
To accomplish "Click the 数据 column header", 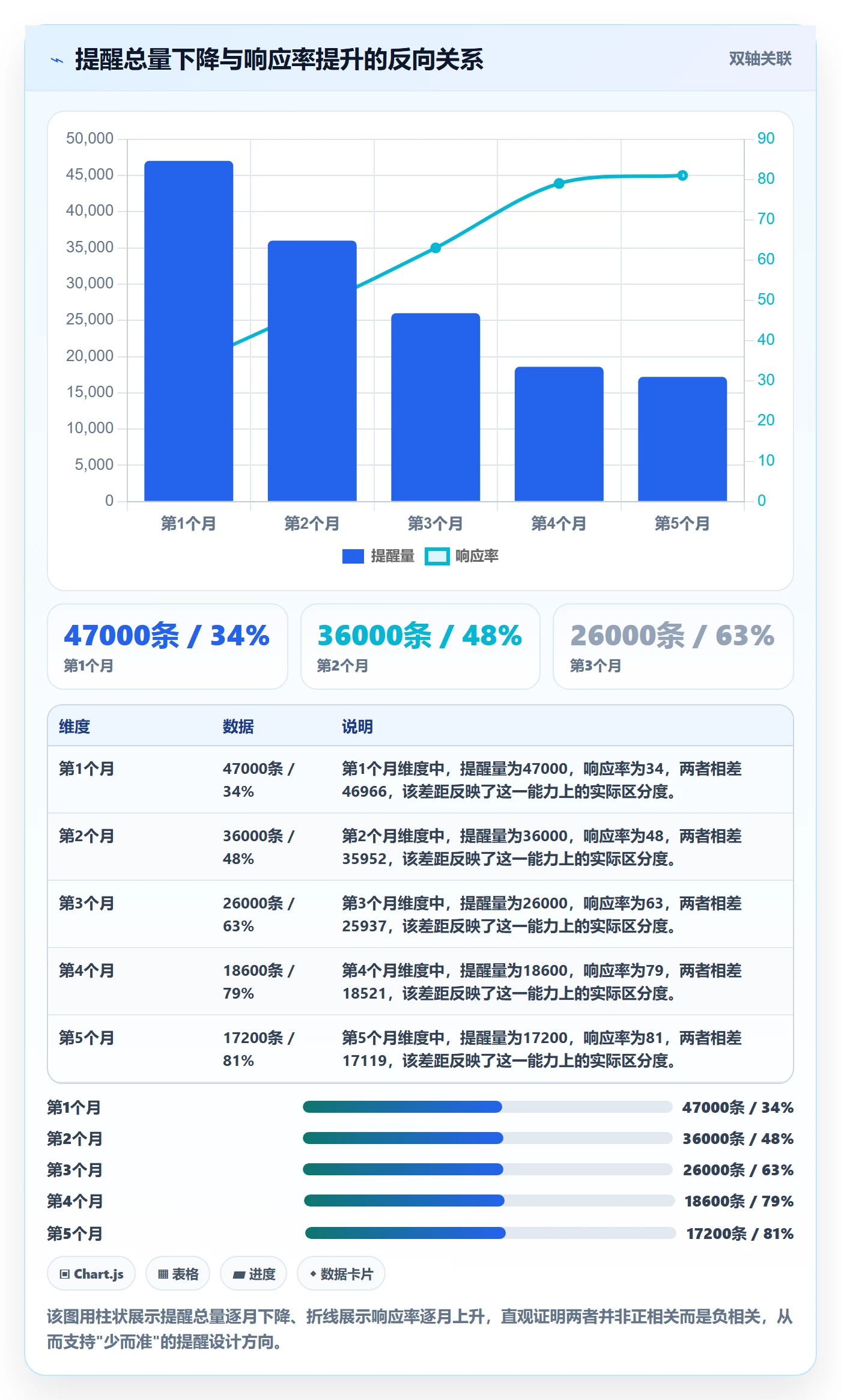I will pyautogui.click(x=238, y=726).
